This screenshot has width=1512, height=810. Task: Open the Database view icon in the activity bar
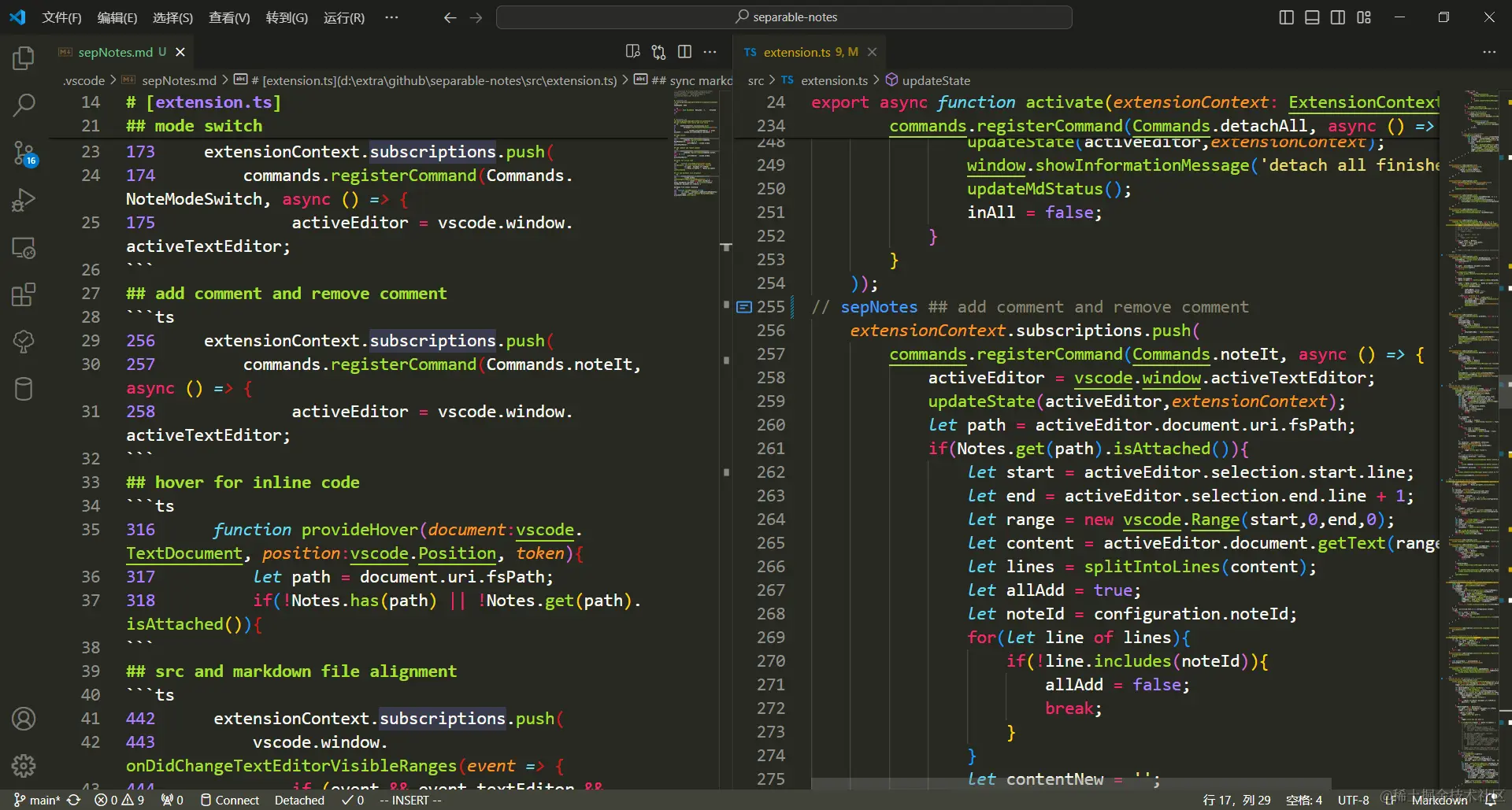[x=24, y=389]
